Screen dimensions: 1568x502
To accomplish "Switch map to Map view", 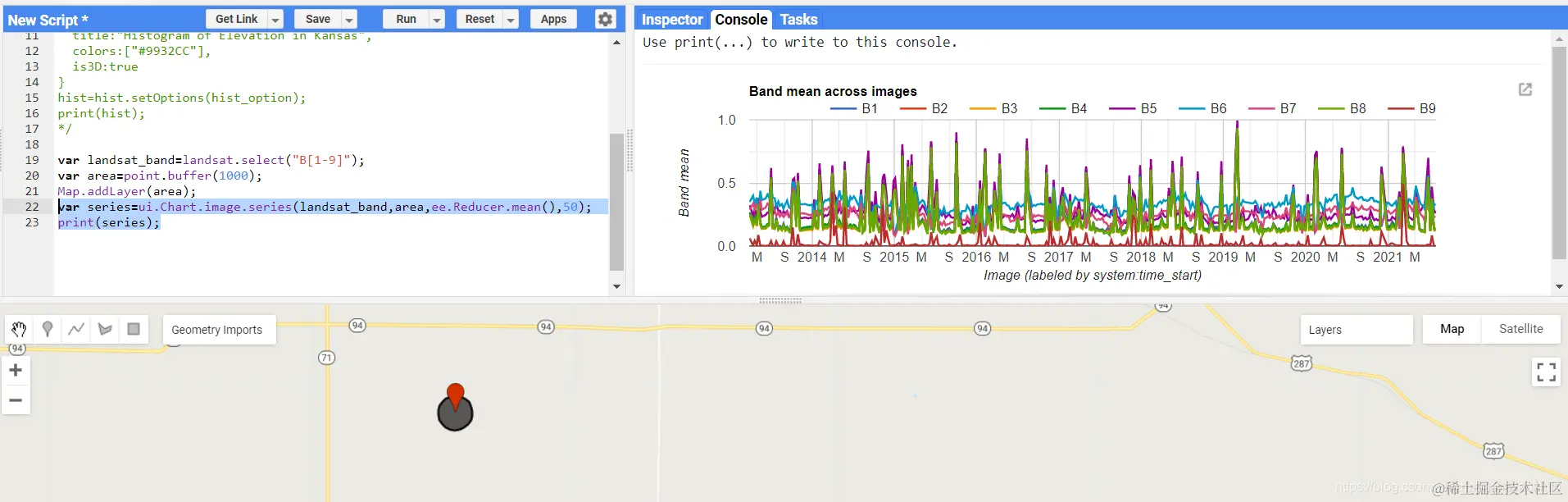I will pyautogui.click(x=1452, y=329).
